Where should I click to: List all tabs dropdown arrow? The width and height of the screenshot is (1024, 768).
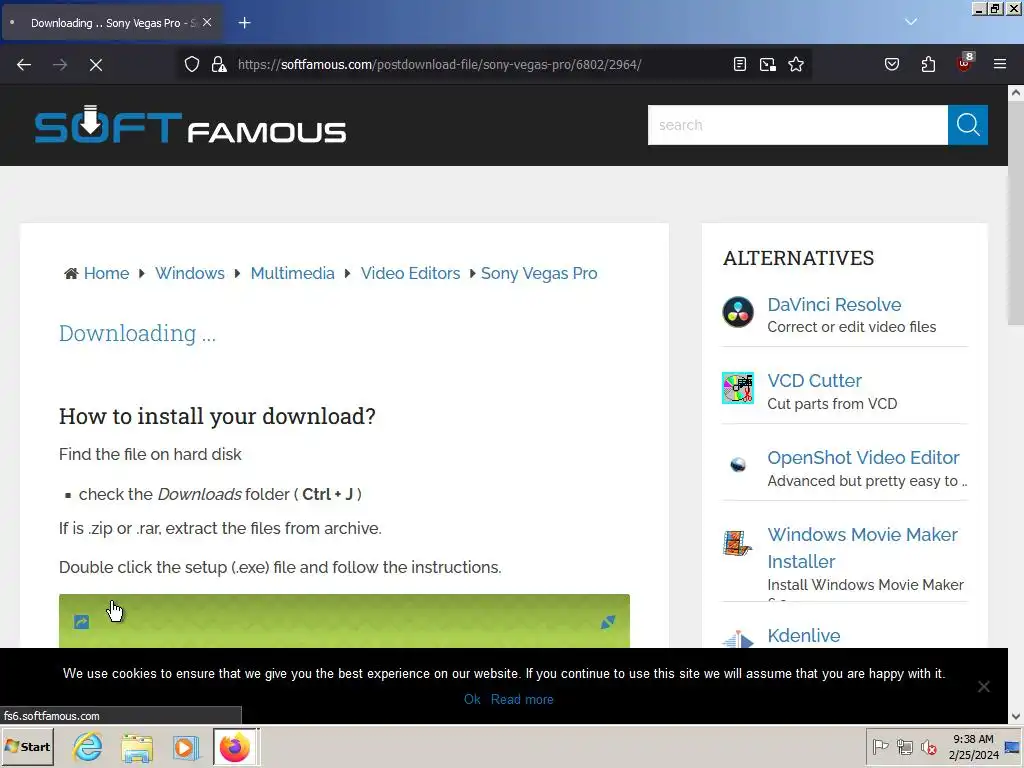[x=911, y=22]
